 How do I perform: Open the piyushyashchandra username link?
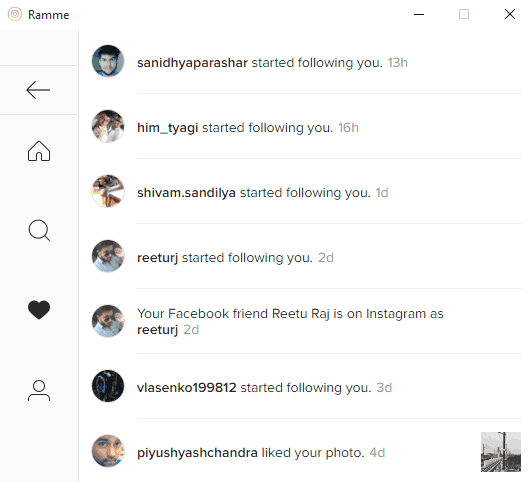click(x=197, y=453)
